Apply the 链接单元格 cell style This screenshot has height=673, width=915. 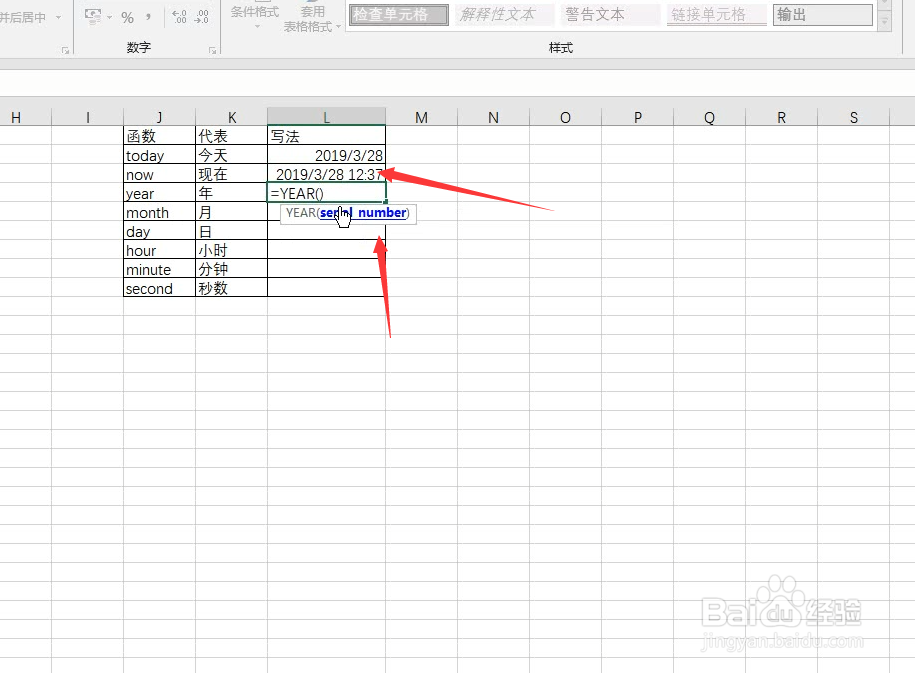click(717, 15)
